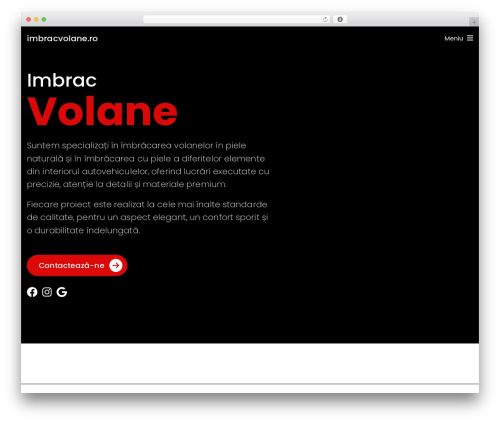Open a new browser tab with plus
Viewport: 500px width, 423px height.
coord(474,22)
